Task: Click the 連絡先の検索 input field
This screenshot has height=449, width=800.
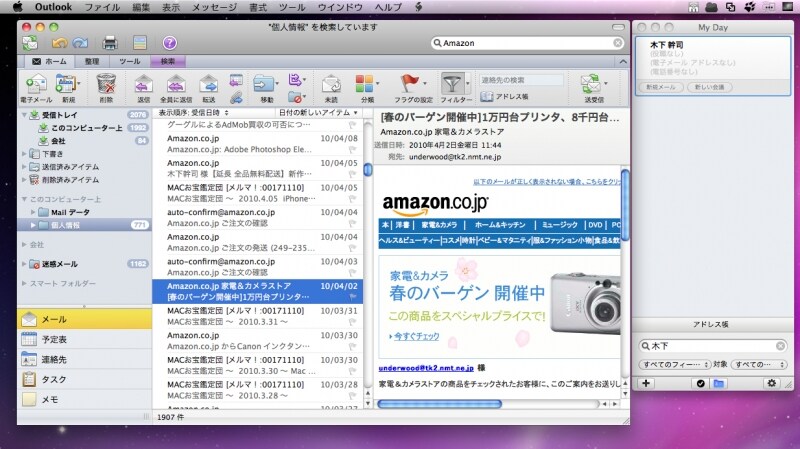Action: coord(521,80)
